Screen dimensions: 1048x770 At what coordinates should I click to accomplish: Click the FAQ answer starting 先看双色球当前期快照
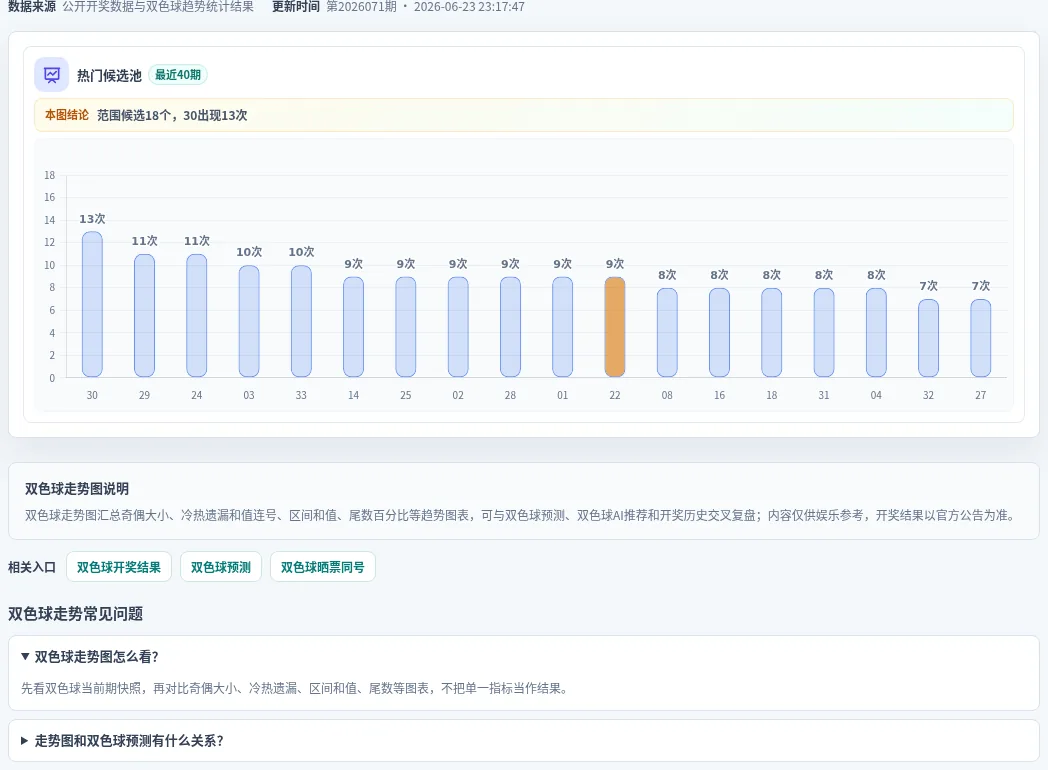tap(295, 688)
